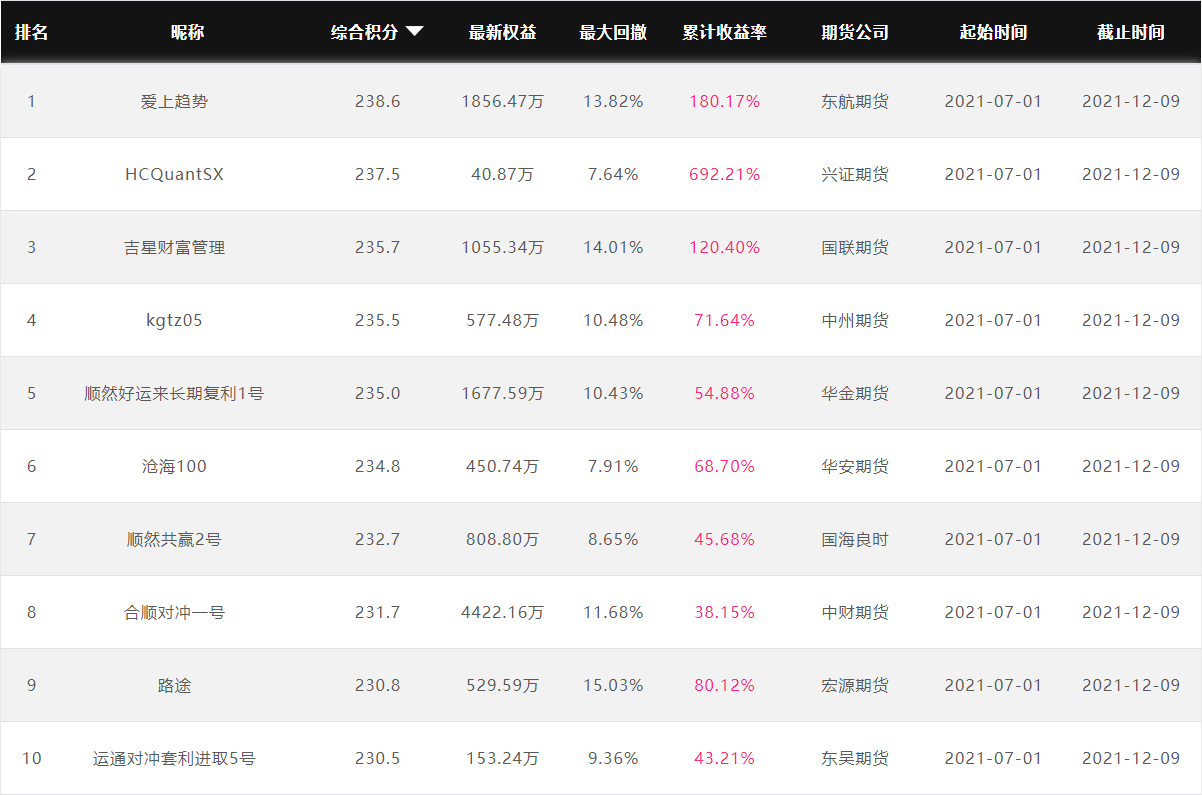Select the drawdown value 7.64%
Screen dimensions: 1202x795
(x=613, y=174)
